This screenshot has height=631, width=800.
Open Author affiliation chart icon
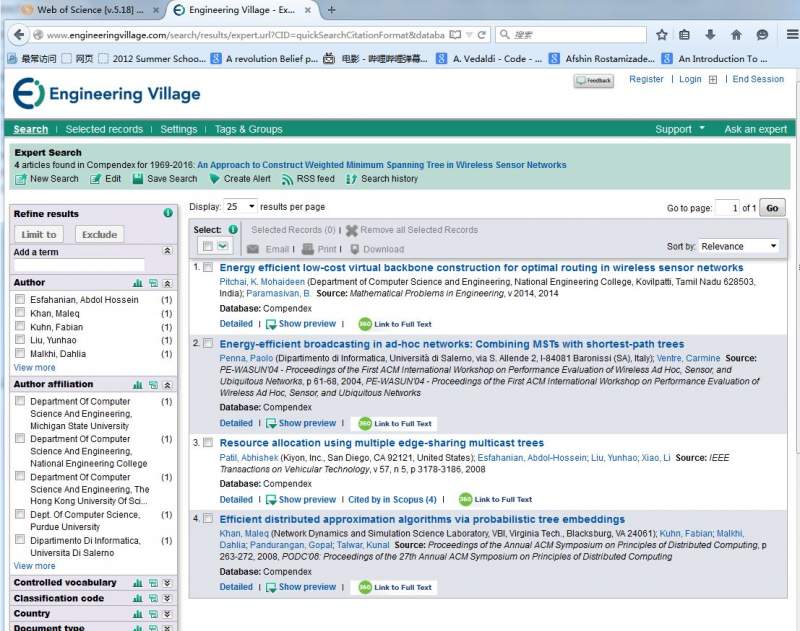138,385
